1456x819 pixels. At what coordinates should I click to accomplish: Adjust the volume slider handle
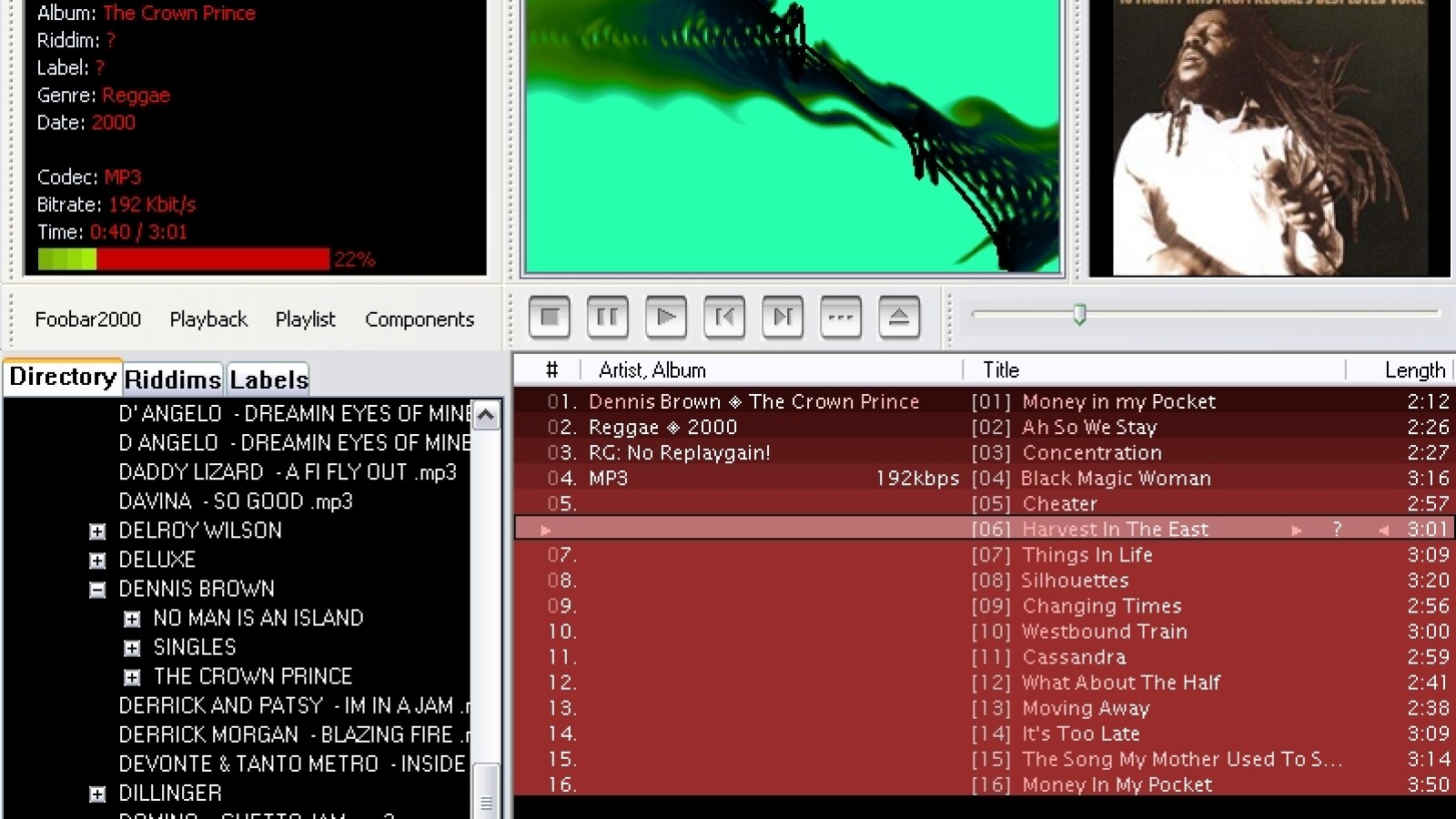1079,315
